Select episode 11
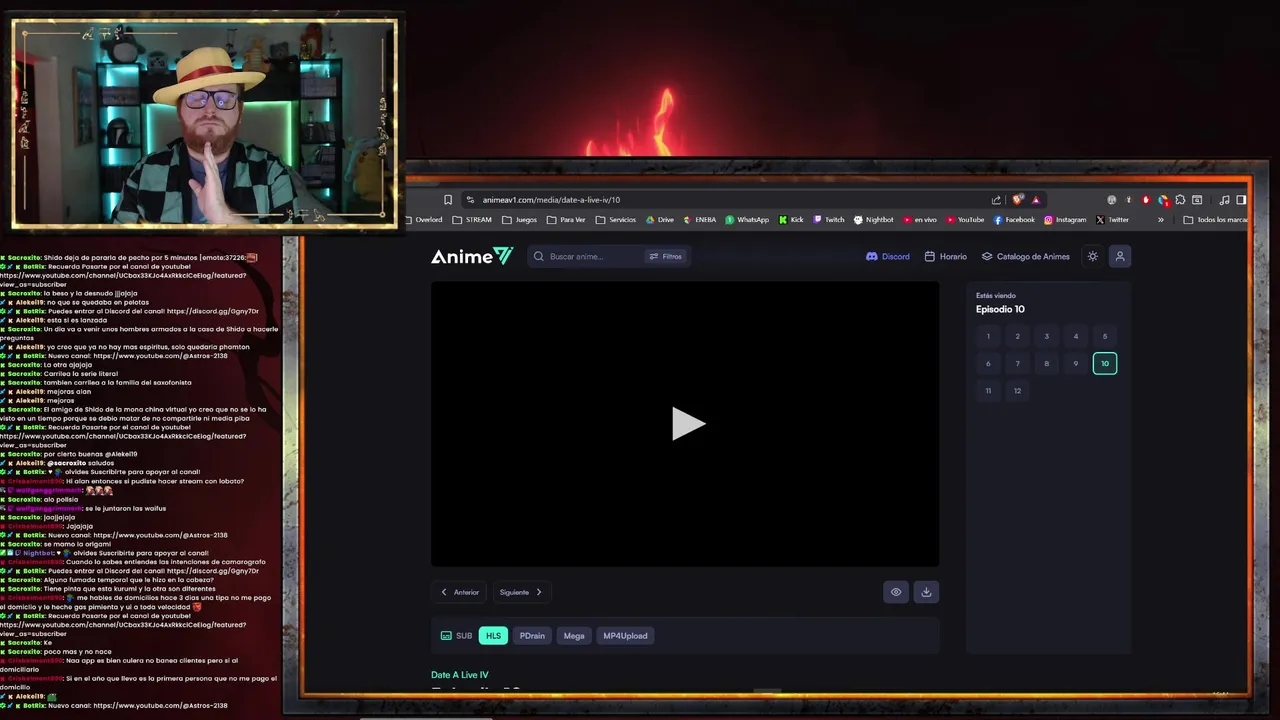The image size is (1280, 720). (988, 390)
